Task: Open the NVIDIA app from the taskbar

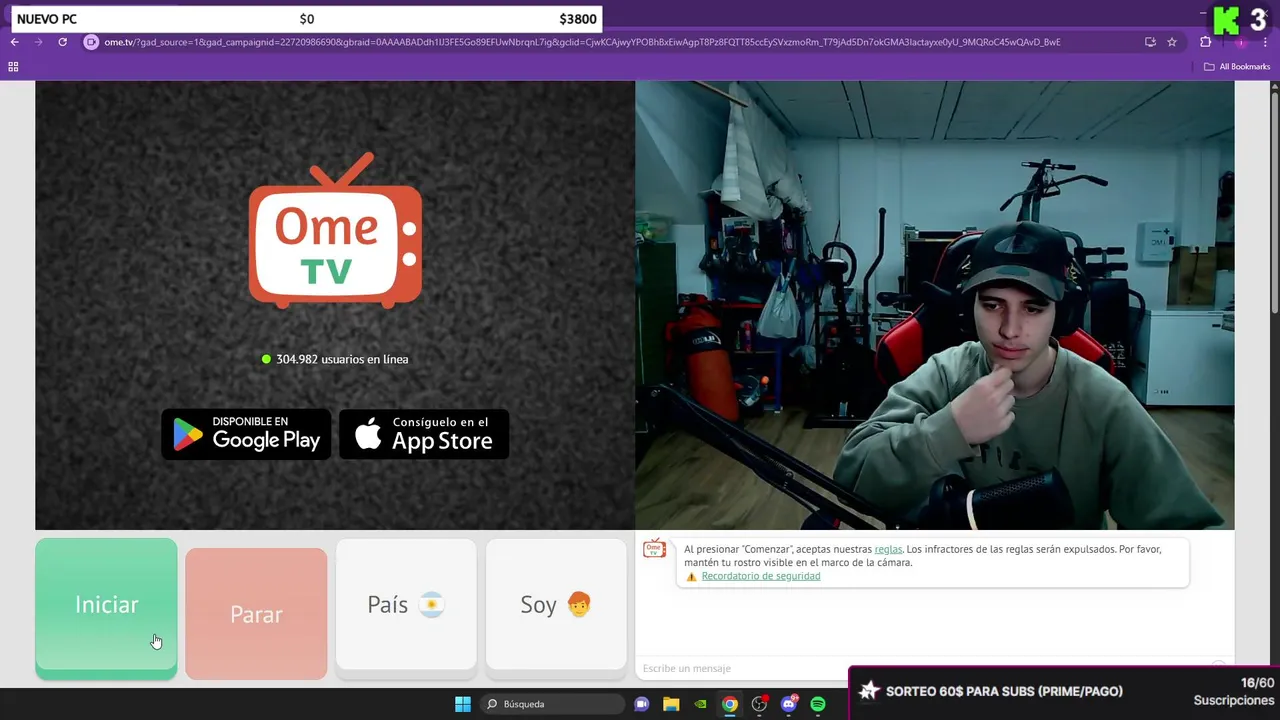Action: [x=700, y=704]
